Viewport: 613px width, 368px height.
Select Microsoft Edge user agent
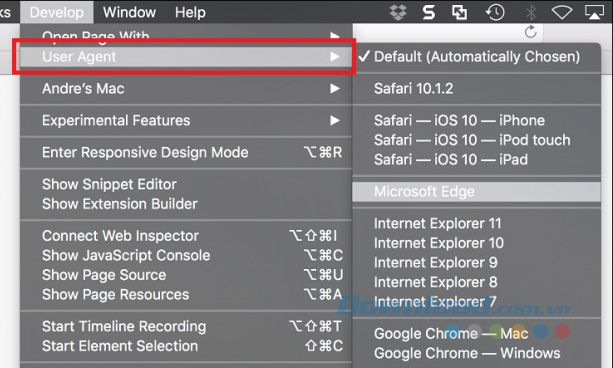(477, 192)
